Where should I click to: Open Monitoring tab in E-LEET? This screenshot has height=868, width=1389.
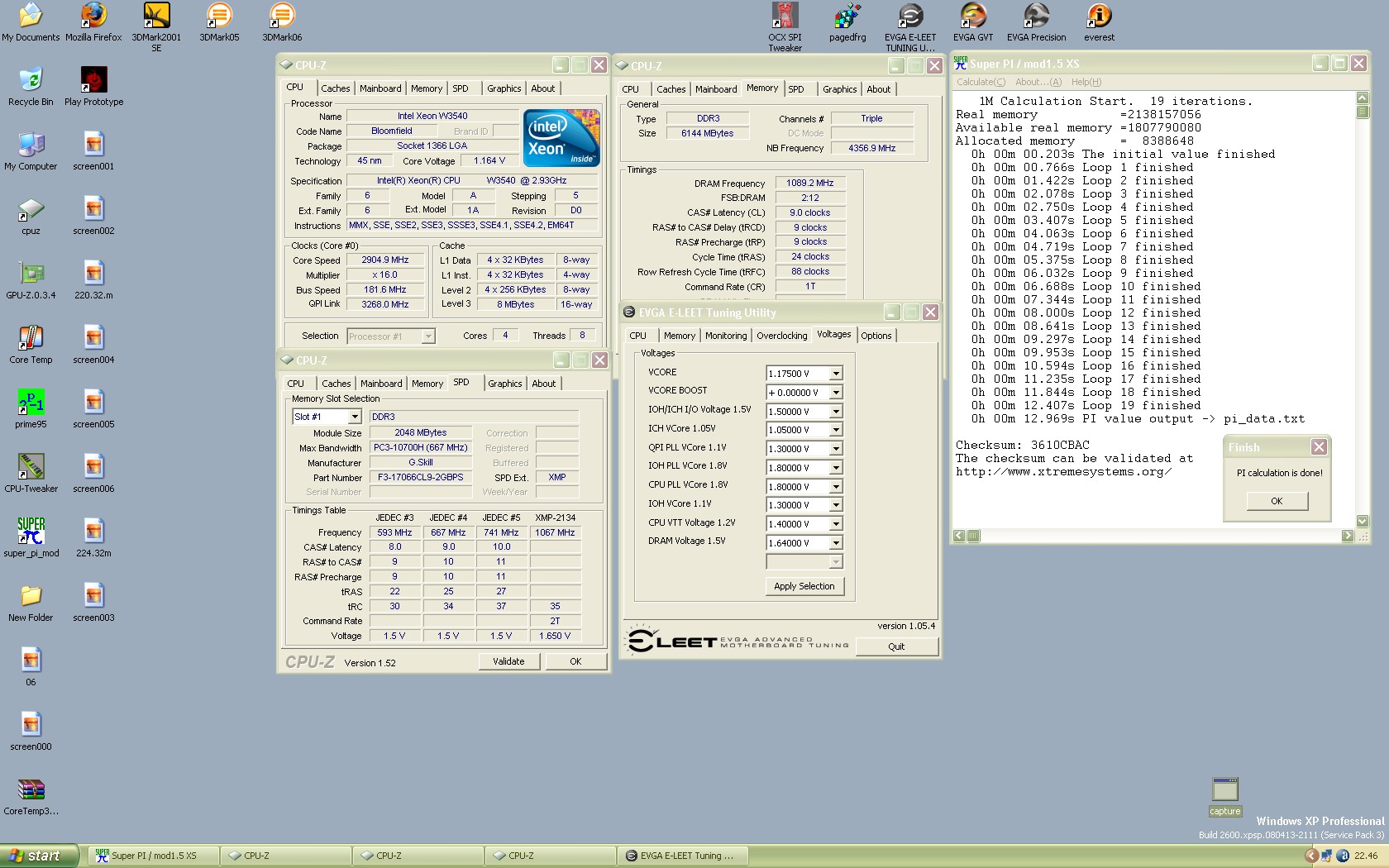tap(726, 336)
